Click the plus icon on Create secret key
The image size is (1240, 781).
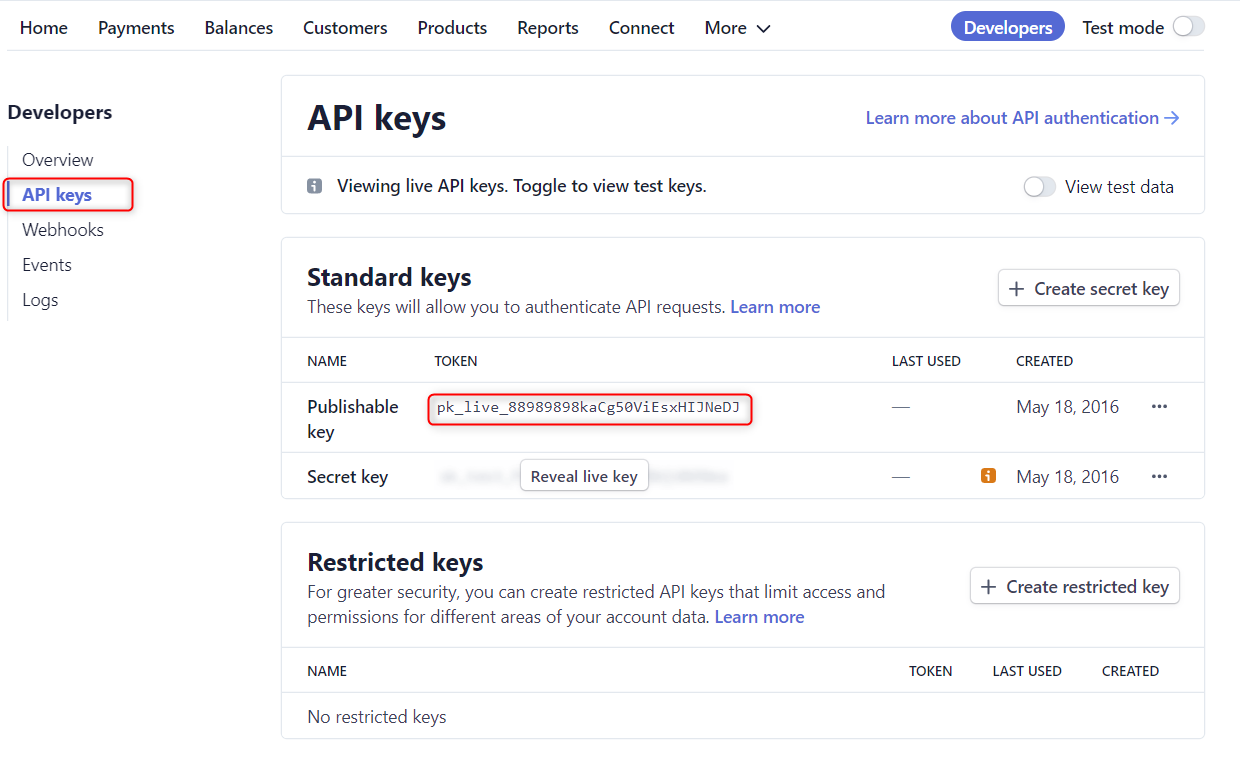tap(1016, 289)
